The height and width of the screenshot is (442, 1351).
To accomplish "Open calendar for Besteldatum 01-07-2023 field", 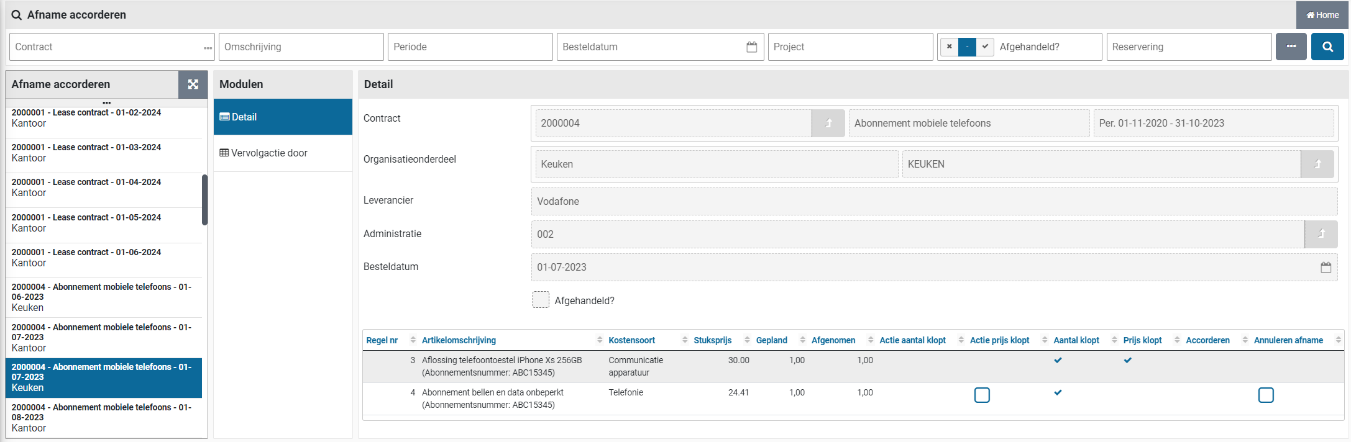I will (1326, 268).
